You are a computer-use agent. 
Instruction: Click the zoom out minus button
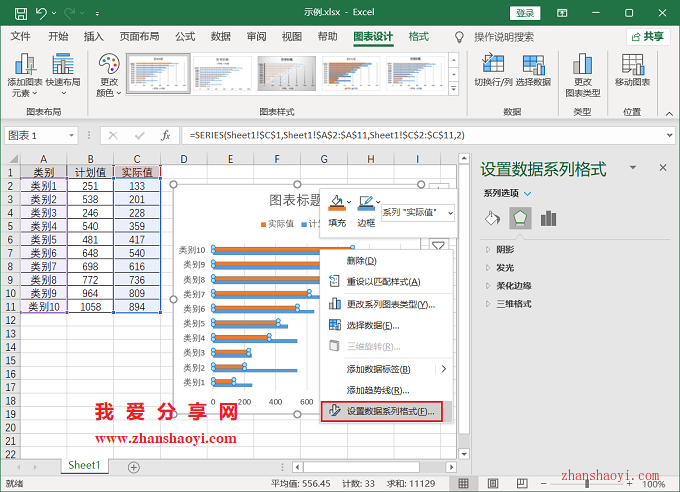pyautogui.click(x=544, y=483)
